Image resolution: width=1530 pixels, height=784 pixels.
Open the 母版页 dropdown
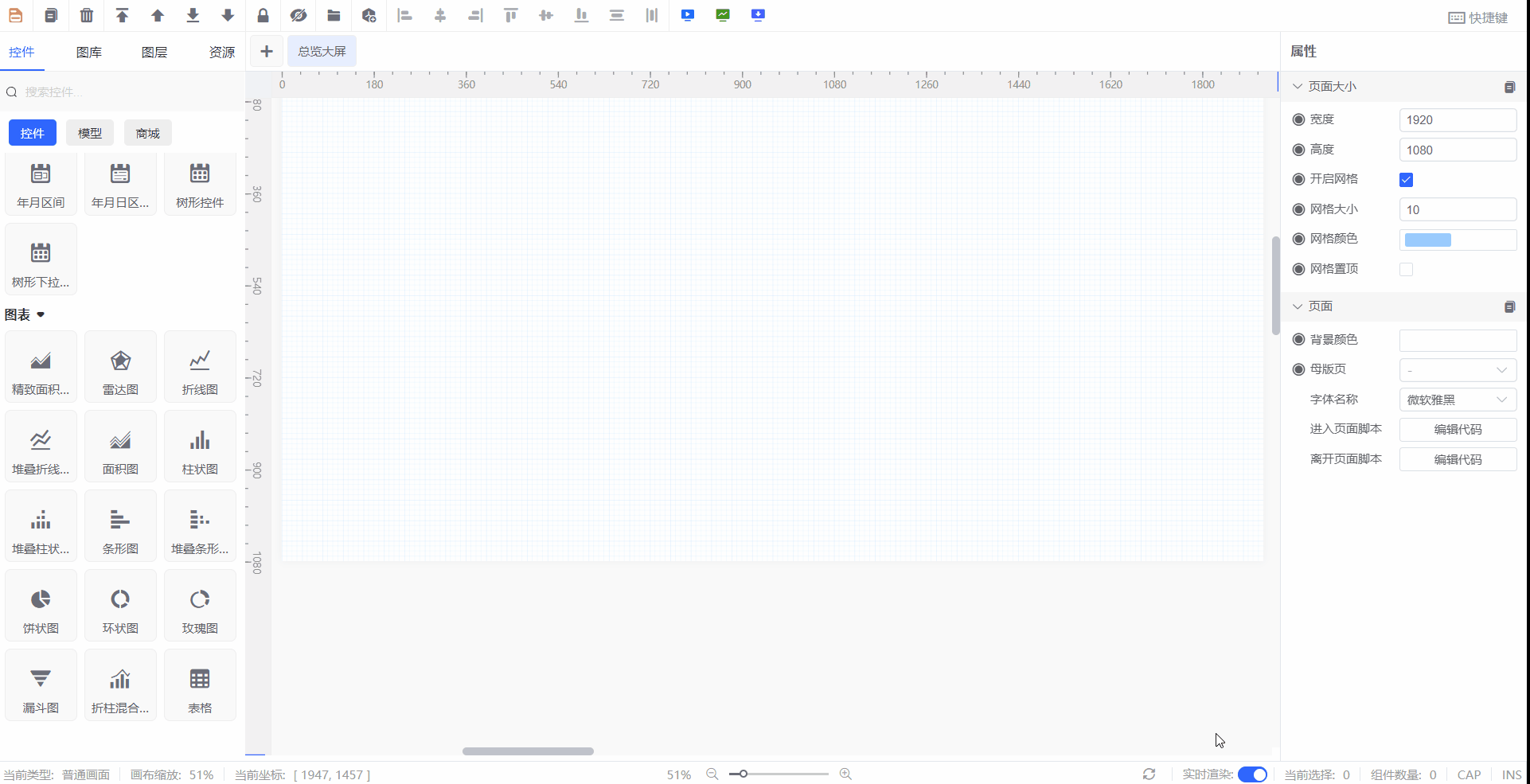[x=1458, y=370]
